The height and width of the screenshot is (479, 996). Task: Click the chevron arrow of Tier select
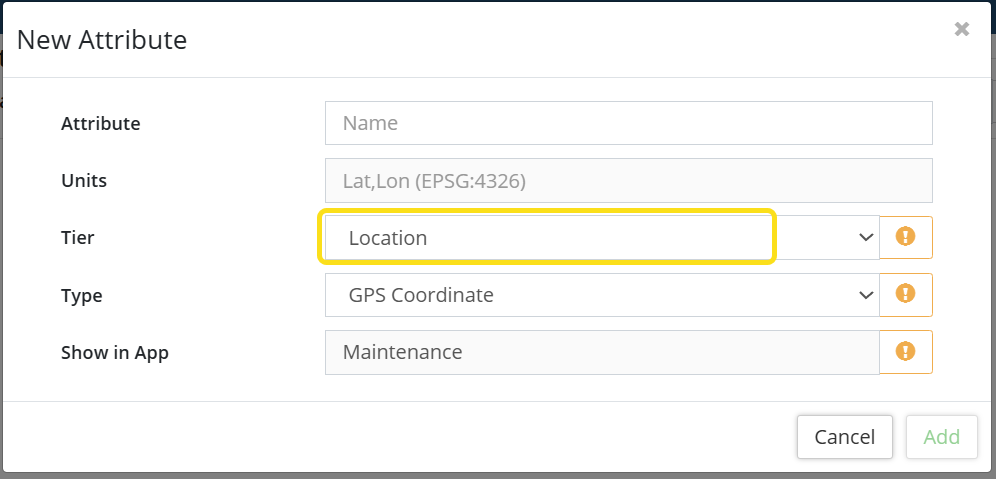tap(866, 238)
